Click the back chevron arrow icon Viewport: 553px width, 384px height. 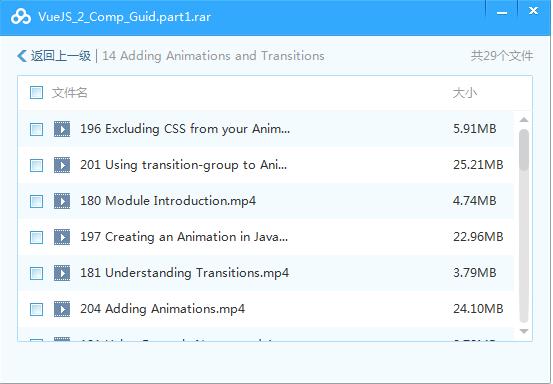(x=22, y=56)
